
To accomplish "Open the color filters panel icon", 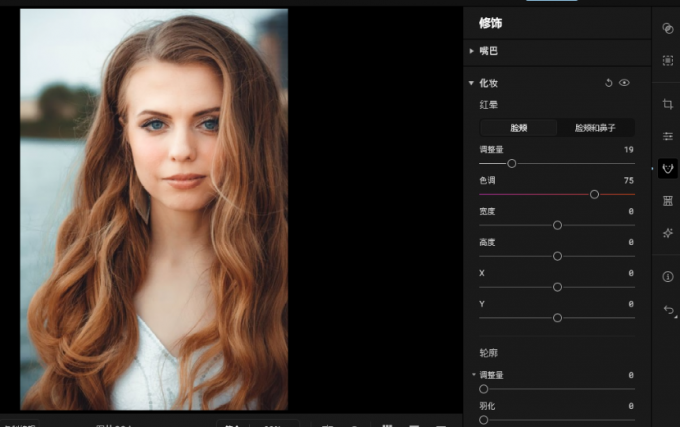I will point(667,29).
